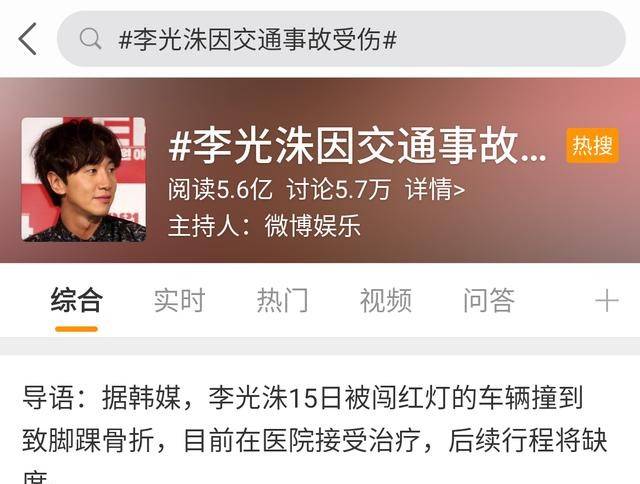Select the 综合 tab

(x=76, y=300)
